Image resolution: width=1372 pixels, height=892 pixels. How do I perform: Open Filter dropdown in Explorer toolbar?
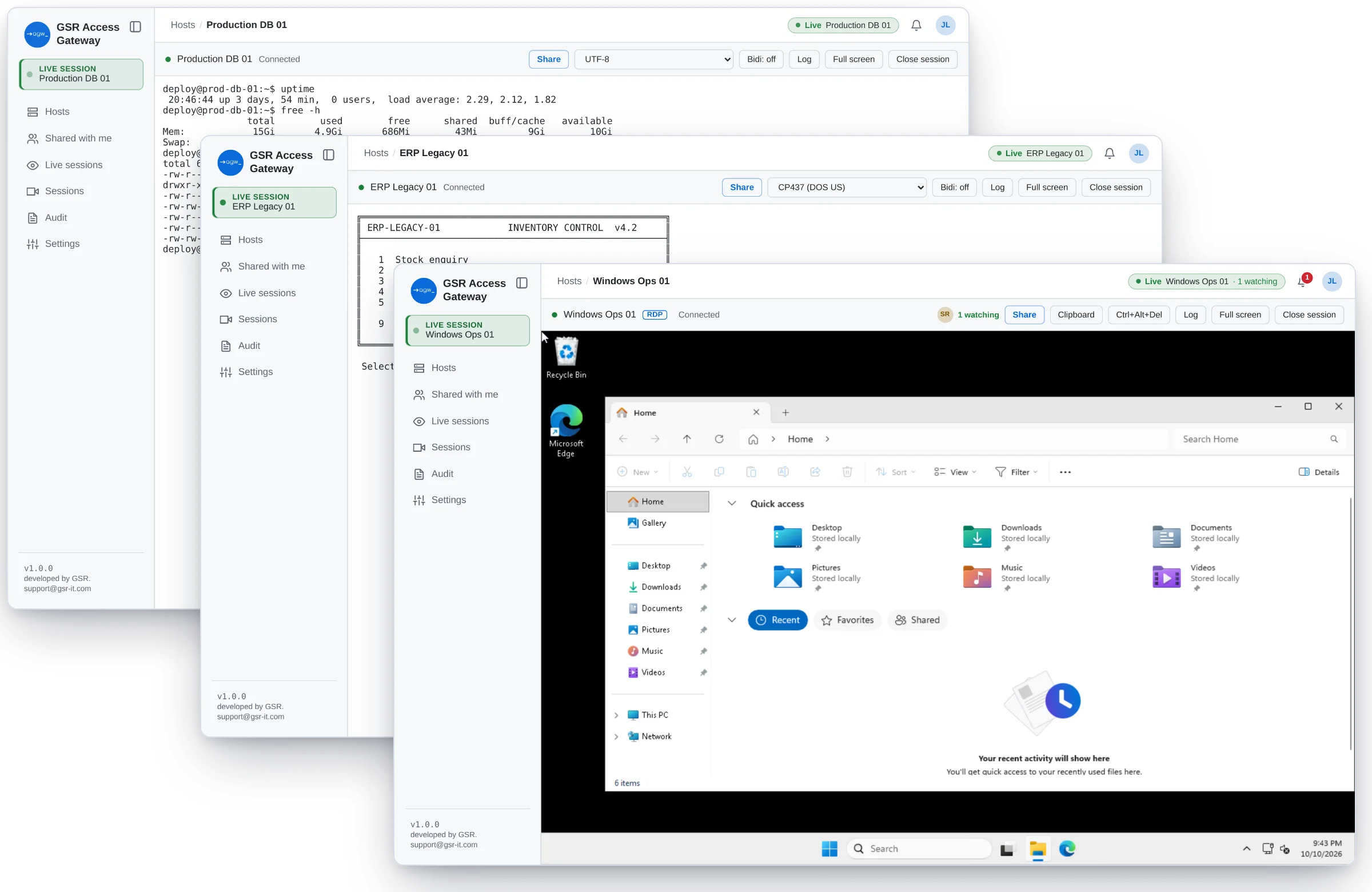click(1016, 472)
